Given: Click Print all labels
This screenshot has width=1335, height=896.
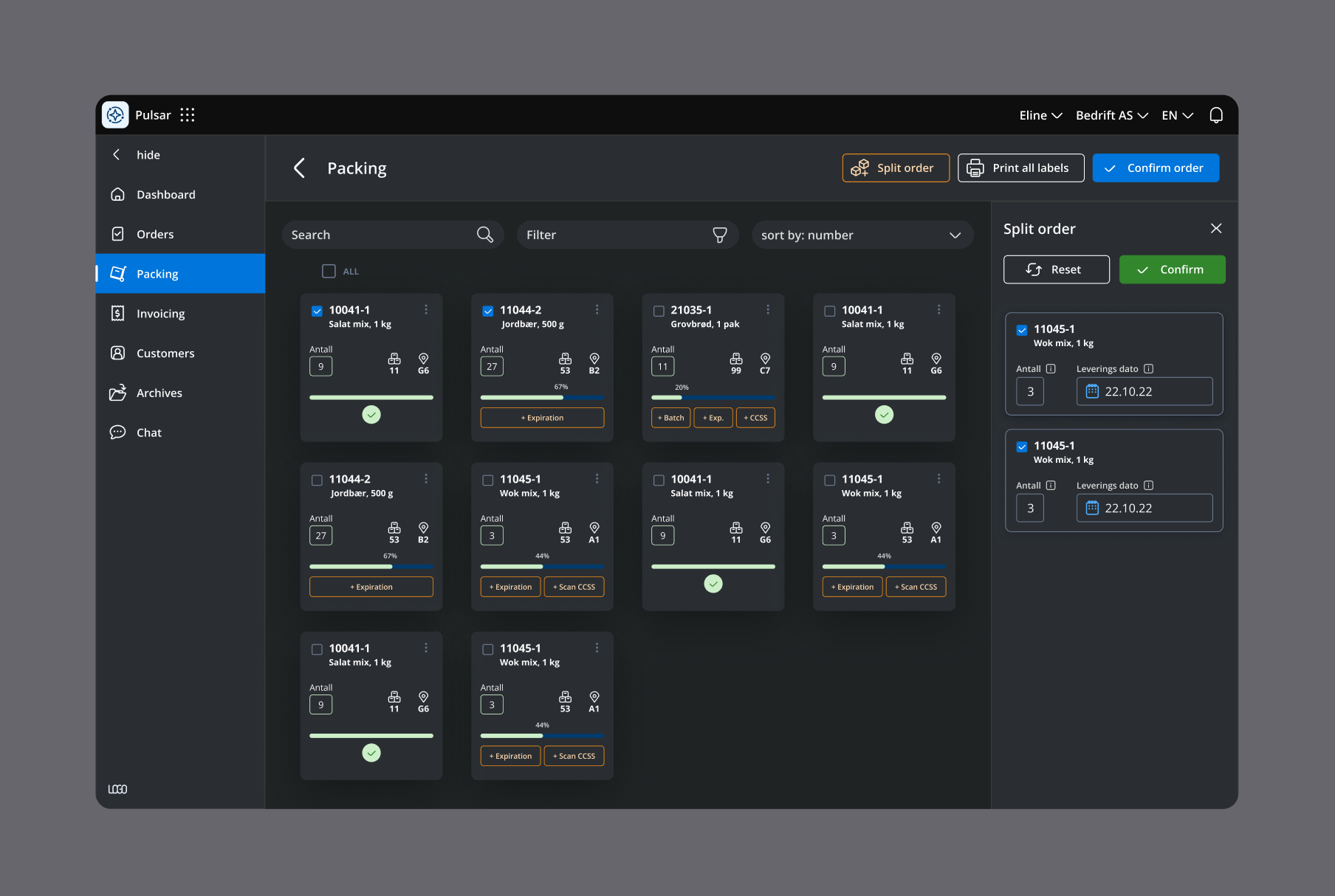Looking at the screenshot, I should pyautogui.click(x=1020, y=168).
